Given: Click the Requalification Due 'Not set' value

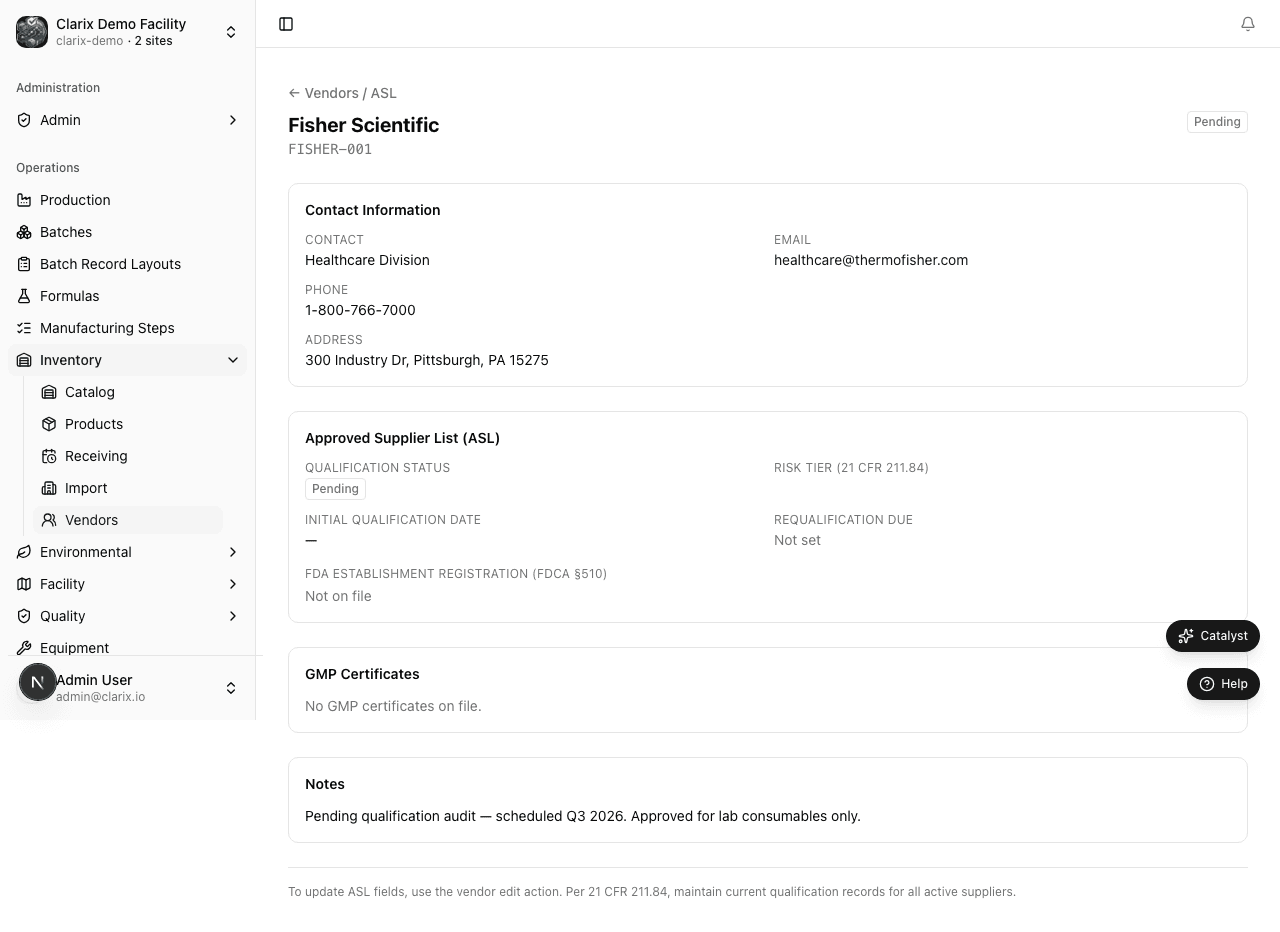Looking at the screenshot, I should pos(797,540).
